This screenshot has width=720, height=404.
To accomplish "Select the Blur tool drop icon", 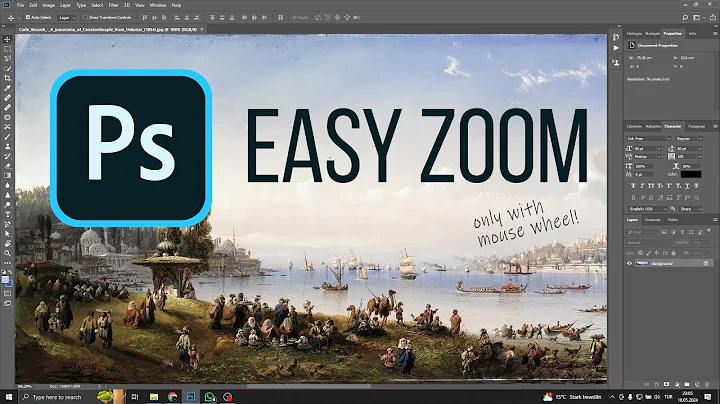I will point(7,185).
